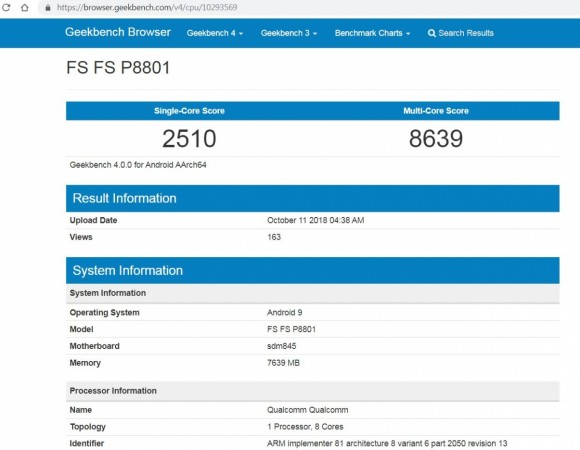Open the Benchmark Charts dropdown

372,33
